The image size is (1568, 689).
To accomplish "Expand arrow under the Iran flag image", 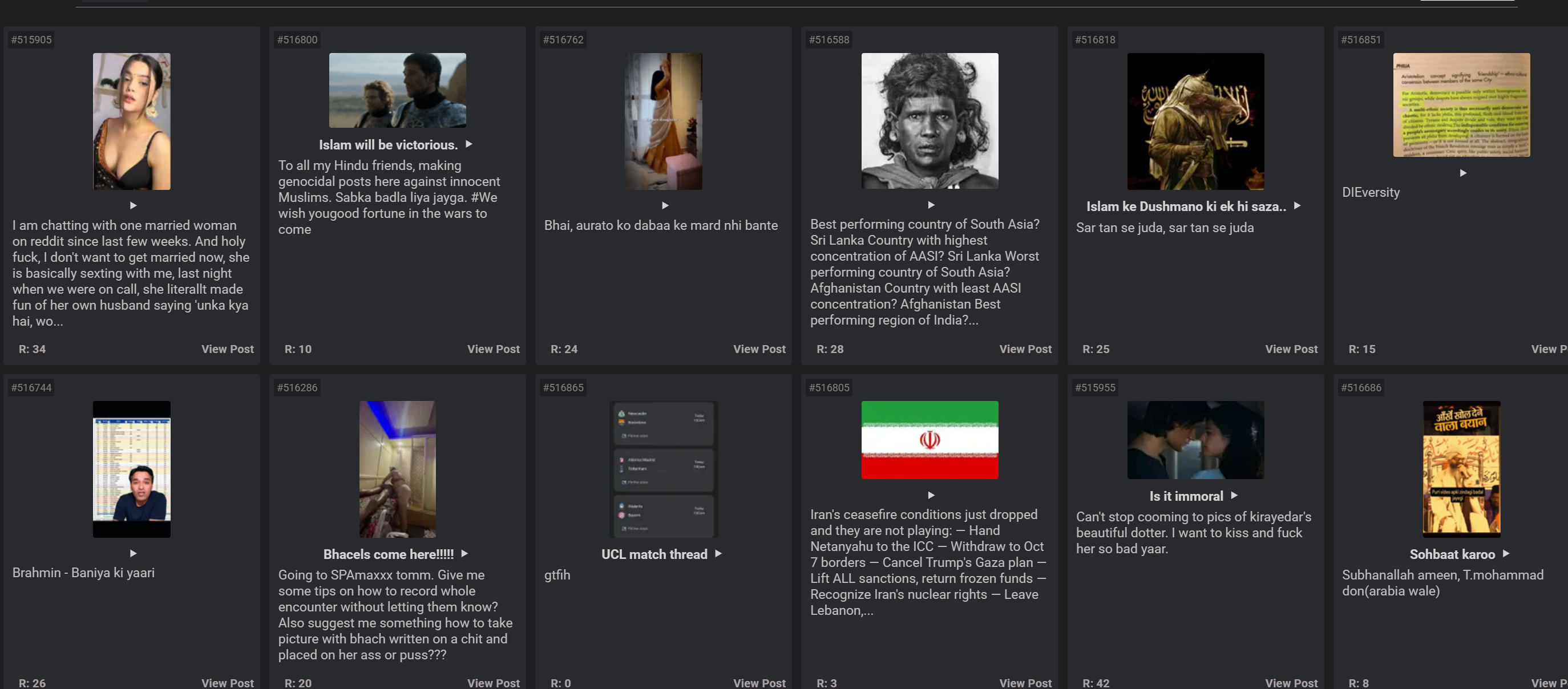I will click(931, 495).
